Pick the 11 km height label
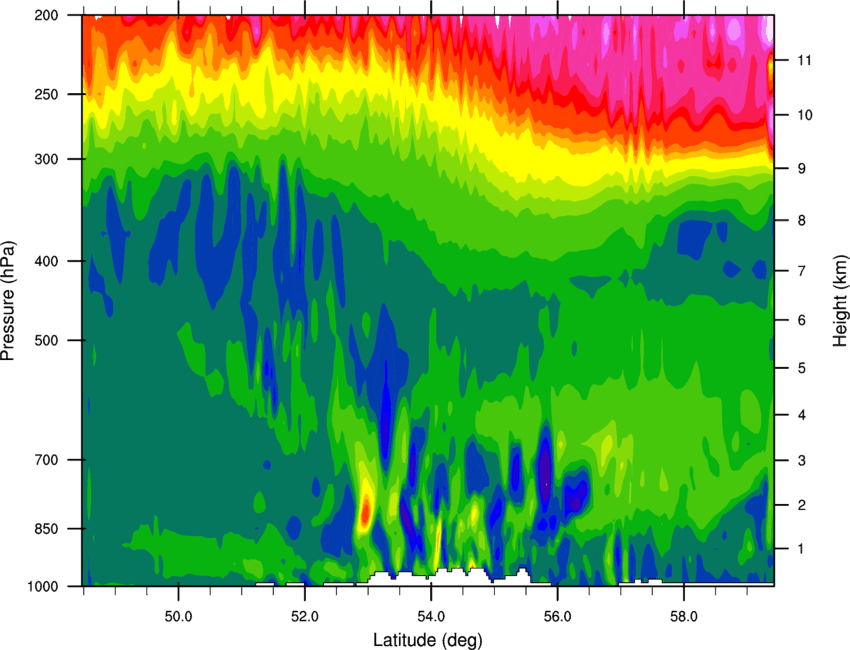 (x=805, y=60)
